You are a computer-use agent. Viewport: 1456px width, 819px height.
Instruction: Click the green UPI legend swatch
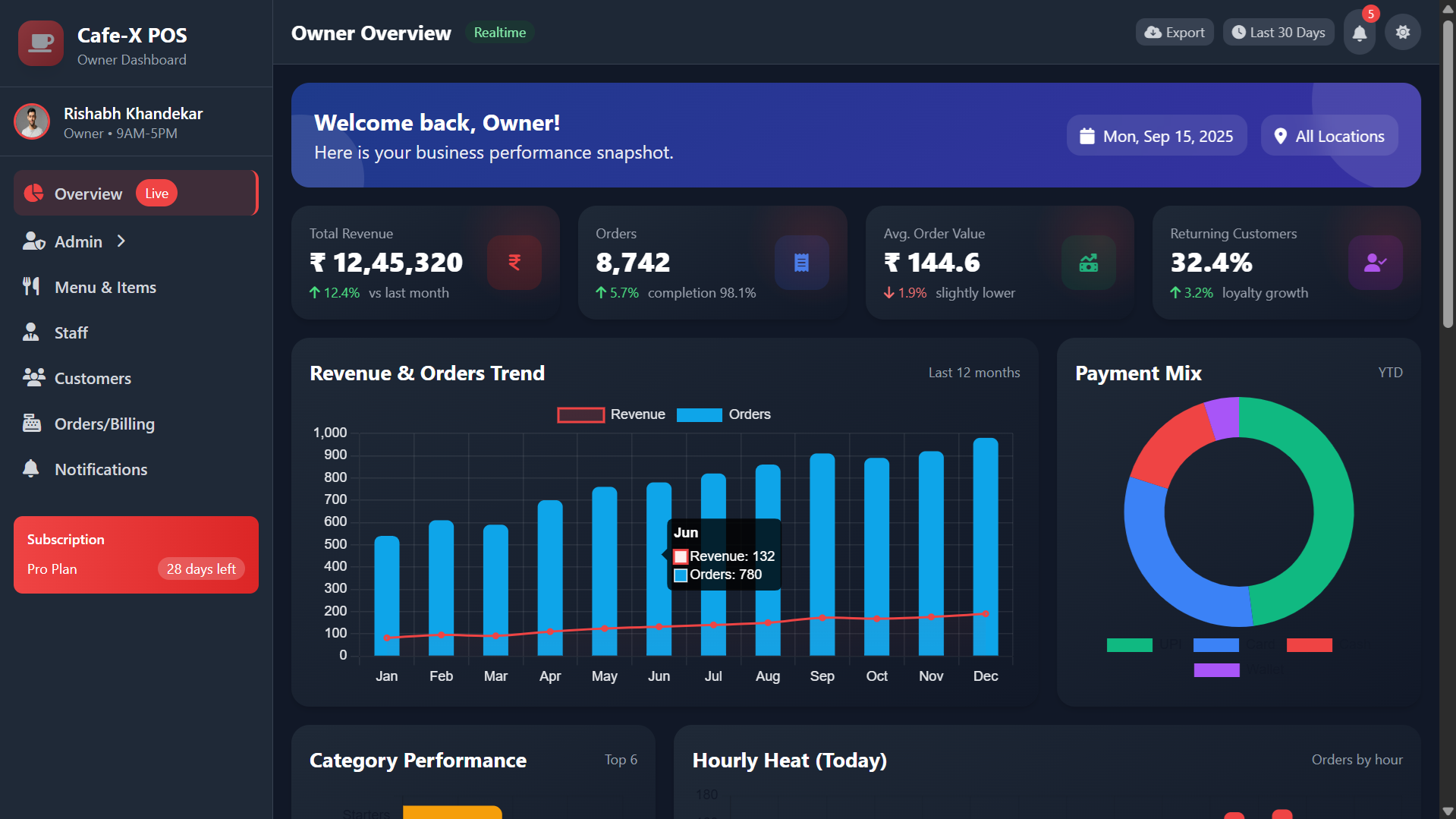(x=1129, y=645)
